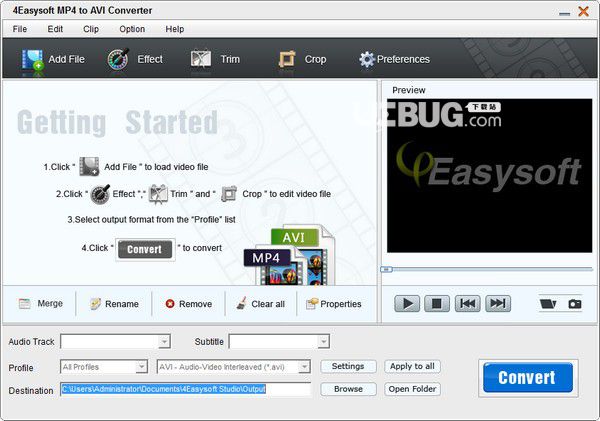Play the preview video
Viewport: 600px width, 421px height.
tap(407, 304)
